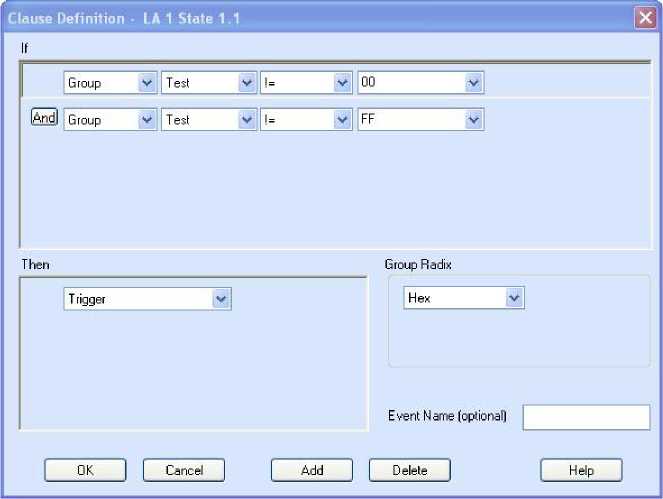Click the Delete button
This screenshot has width=663, height=499.
409,470
